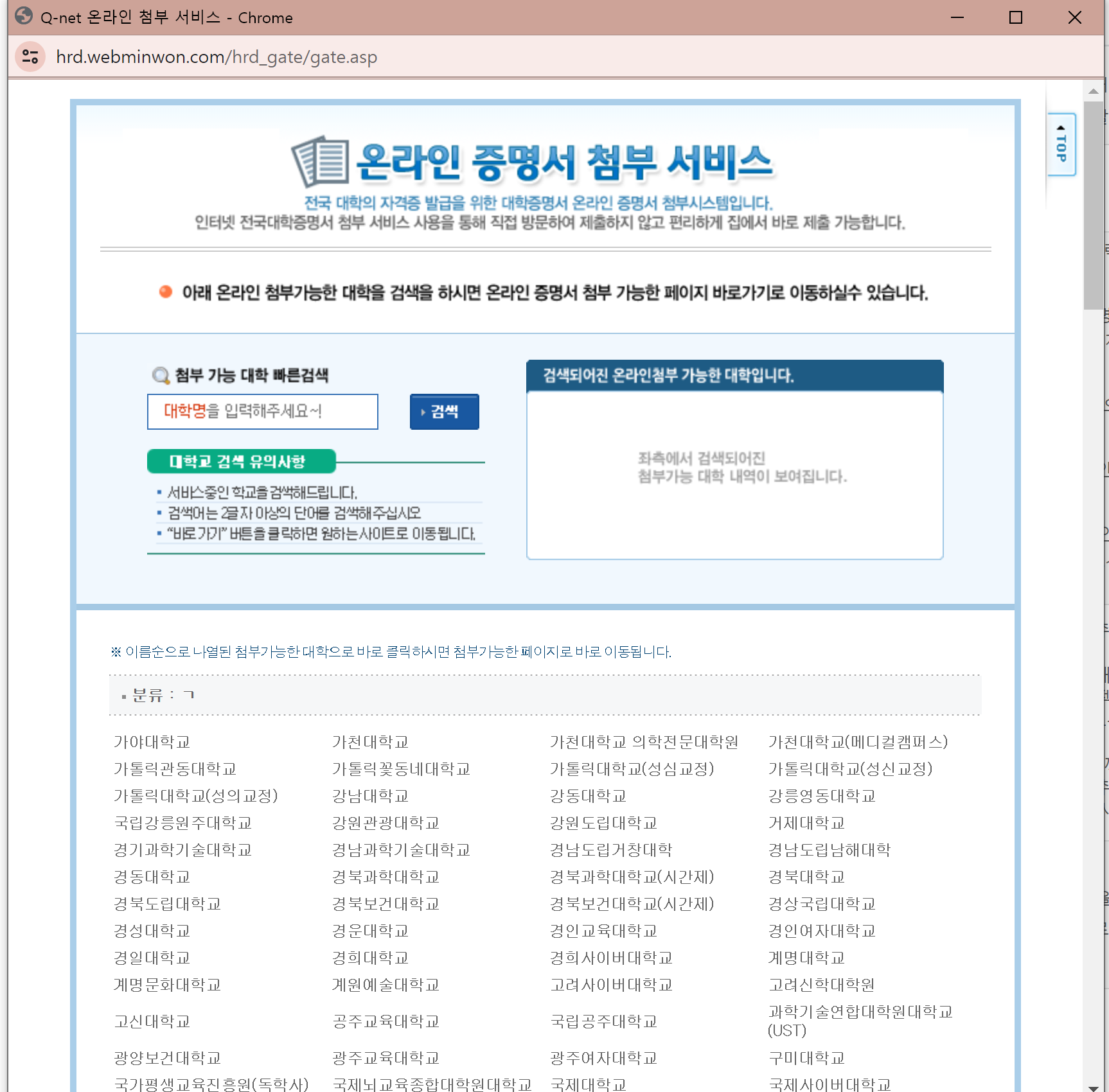Select 강원관광대학교 from the list
Viewport: 1109px width, 1092px height.
click(386, 823)
